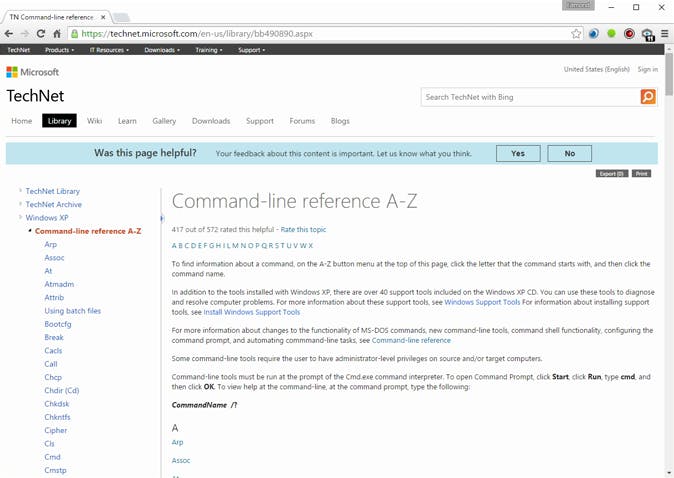The image size is (674, 478).
Task: Open Cacls in the sidebar tree
Action: click(53, 351)
